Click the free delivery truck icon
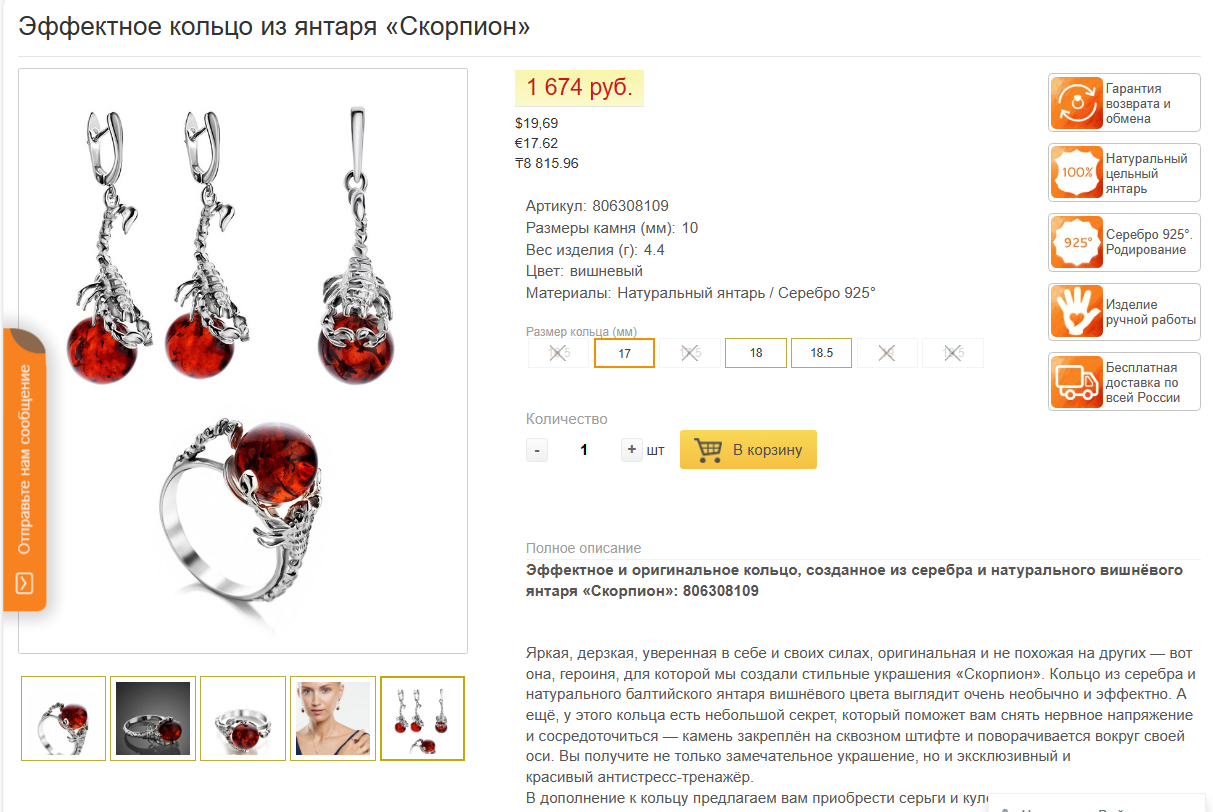1213x812 pixels. point(1076,382)
